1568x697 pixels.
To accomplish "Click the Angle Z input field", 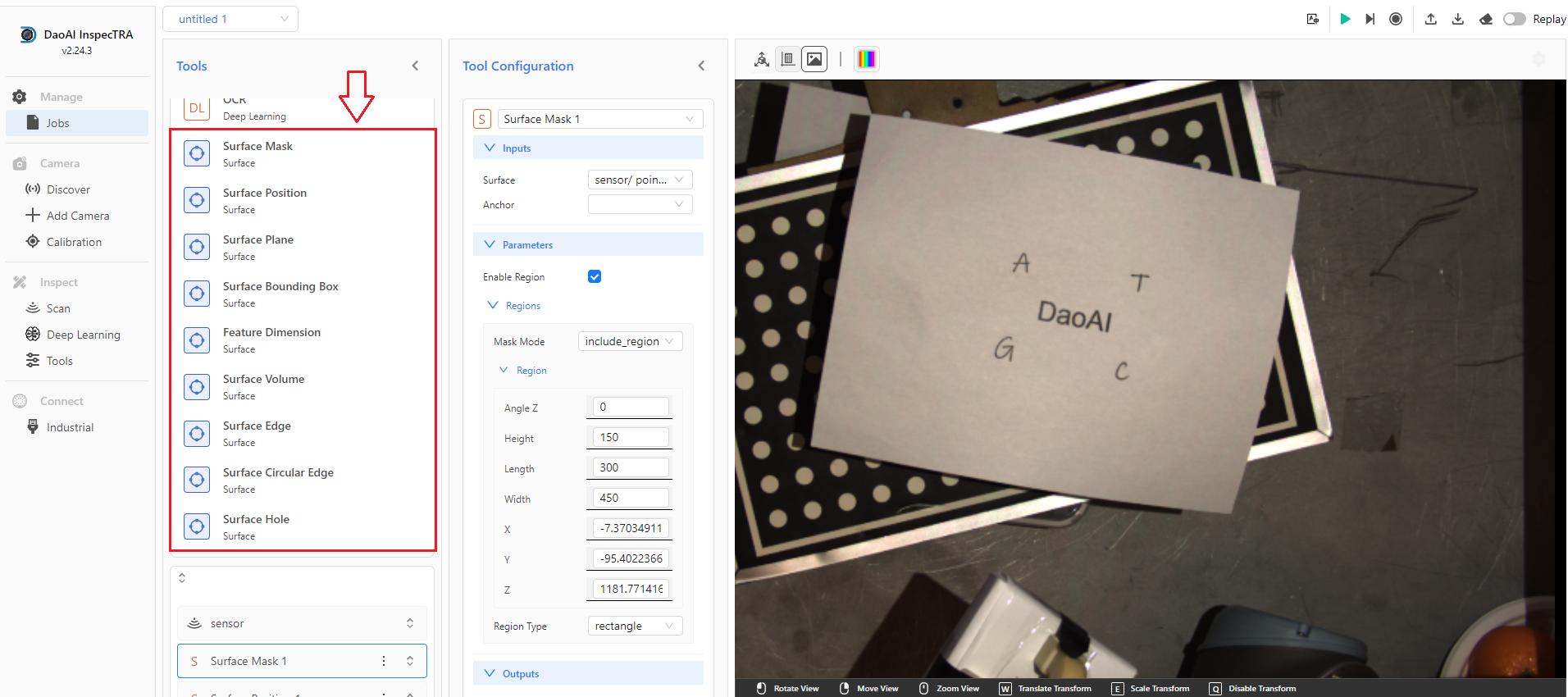I will pyautogui.click(x=631, y=407).
